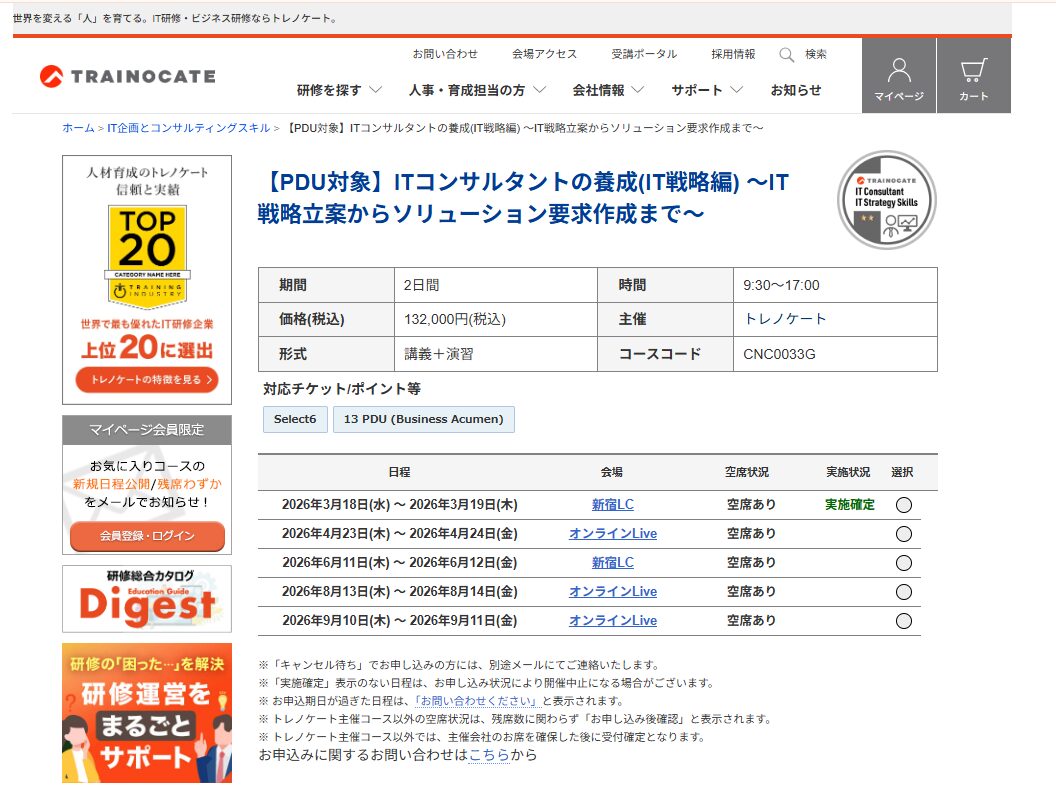Click the 会員登録・ログイン button
1056x793 pixels.
tap(147, 536)
